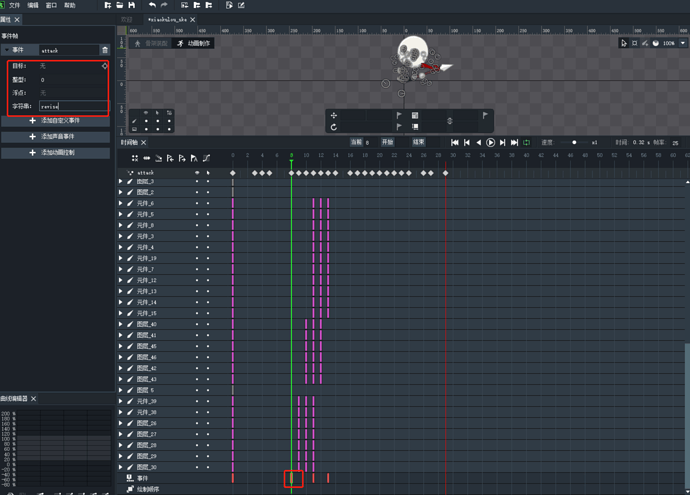Click the select-all keyframes icon in timeline toolbar
690x495 pixels.
[135, 158]
